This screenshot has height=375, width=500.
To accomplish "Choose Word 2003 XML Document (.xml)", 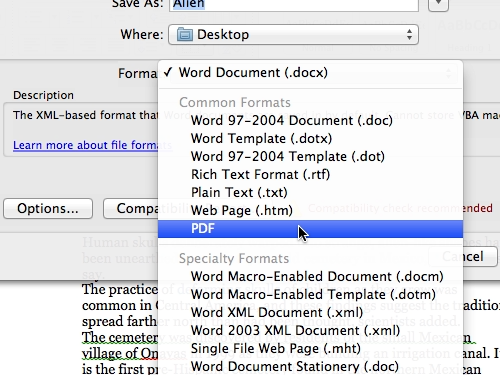I will click(310, 330).
